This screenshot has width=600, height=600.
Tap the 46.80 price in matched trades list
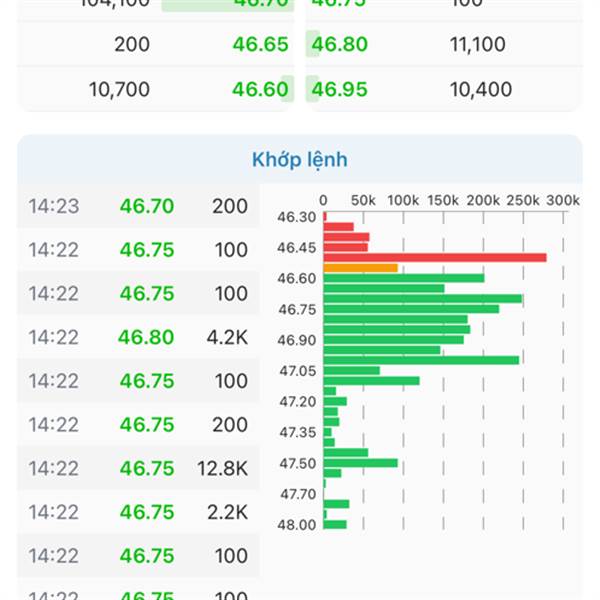point(146,337)
